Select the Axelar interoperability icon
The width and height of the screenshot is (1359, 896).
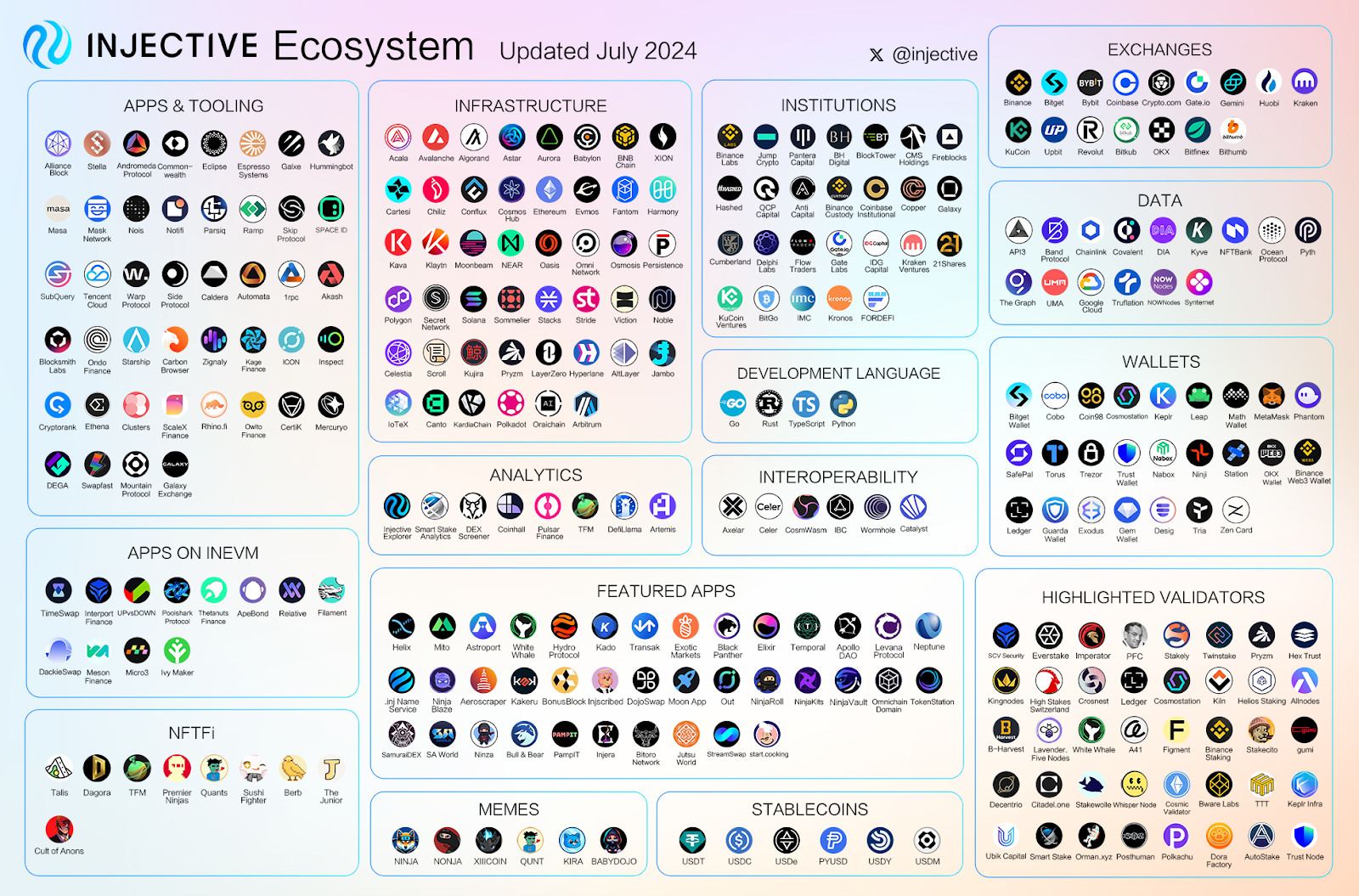coord(732,507)
